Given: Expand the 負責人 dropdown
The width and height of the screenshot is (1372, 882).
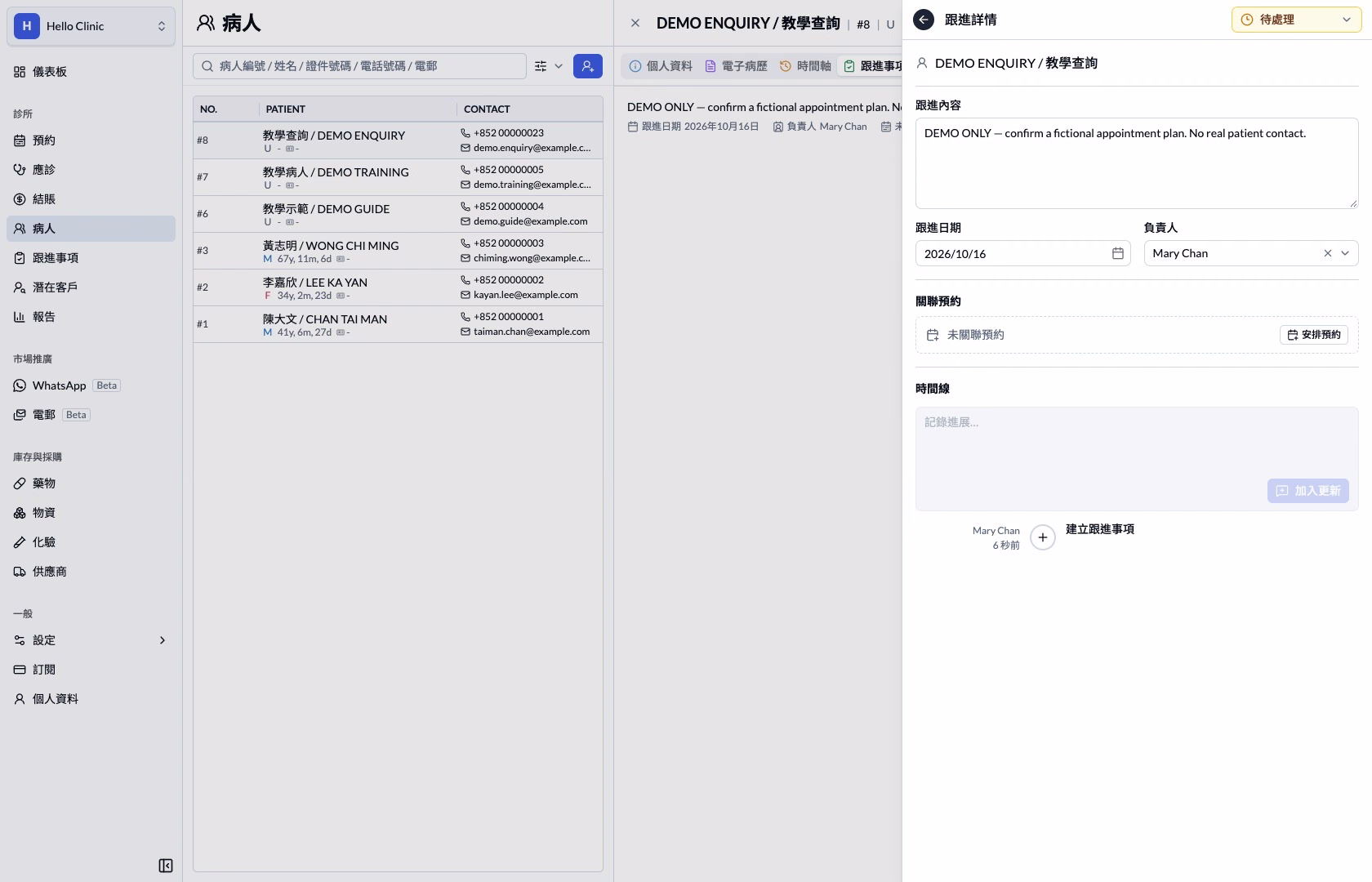Looking at the screenshot, I should pyautogui.click(x=1345, y=253).
